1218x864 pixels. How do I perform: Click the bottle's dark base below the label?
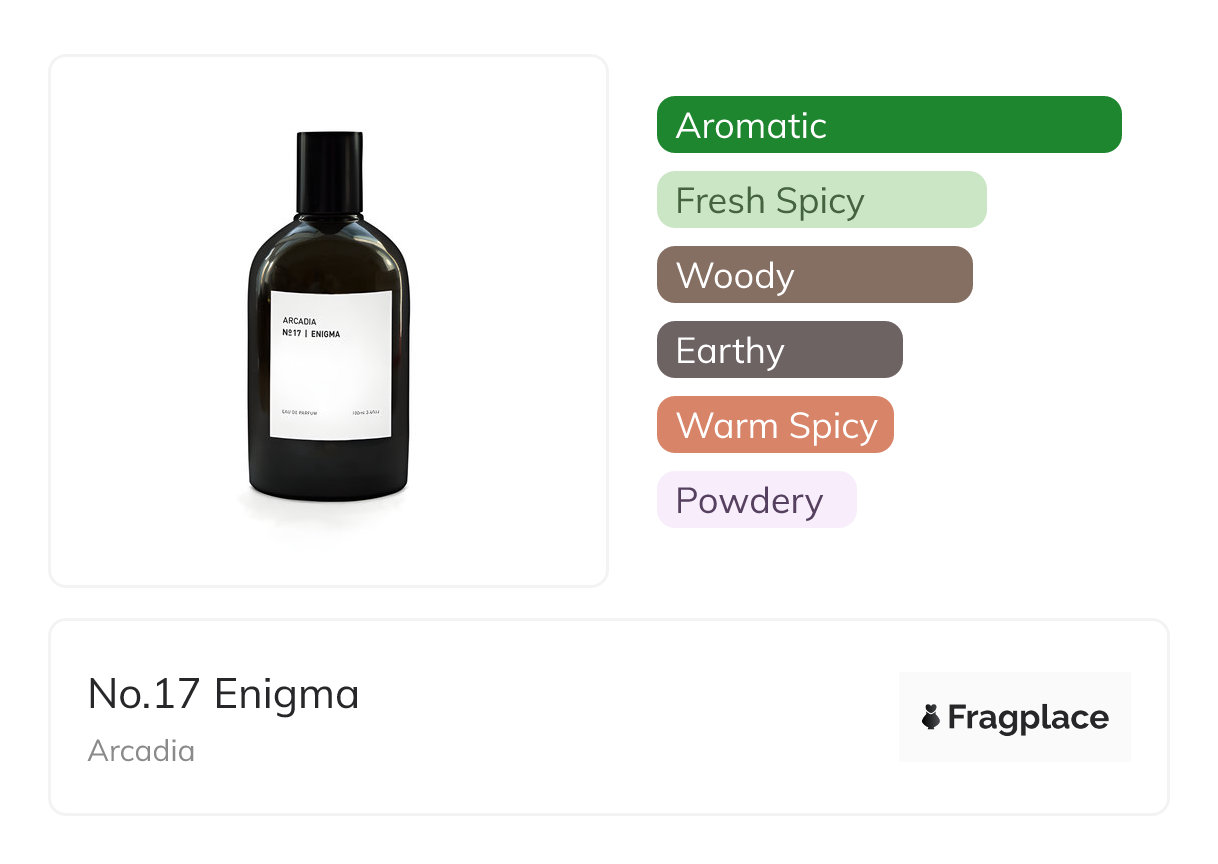click(329, 470)
